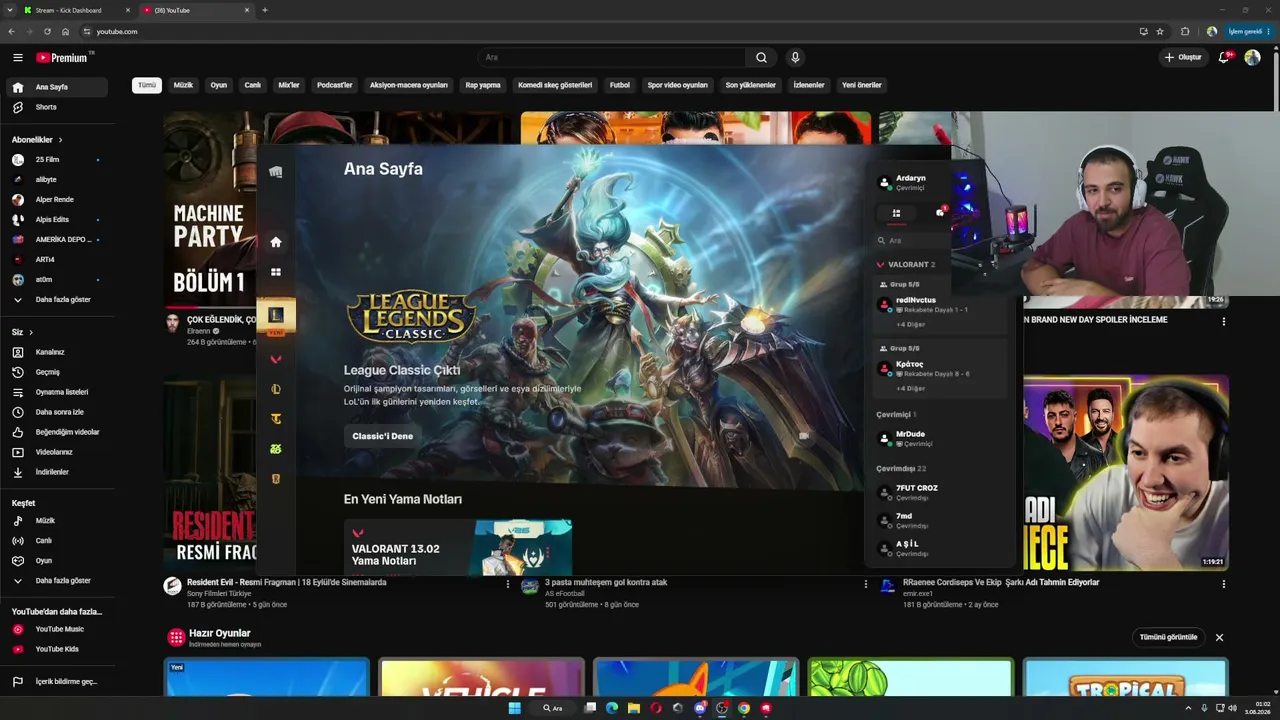The image size is (1280, 720).
Task: Open the Riot friends list tab icon
Action: pos(896,213)
